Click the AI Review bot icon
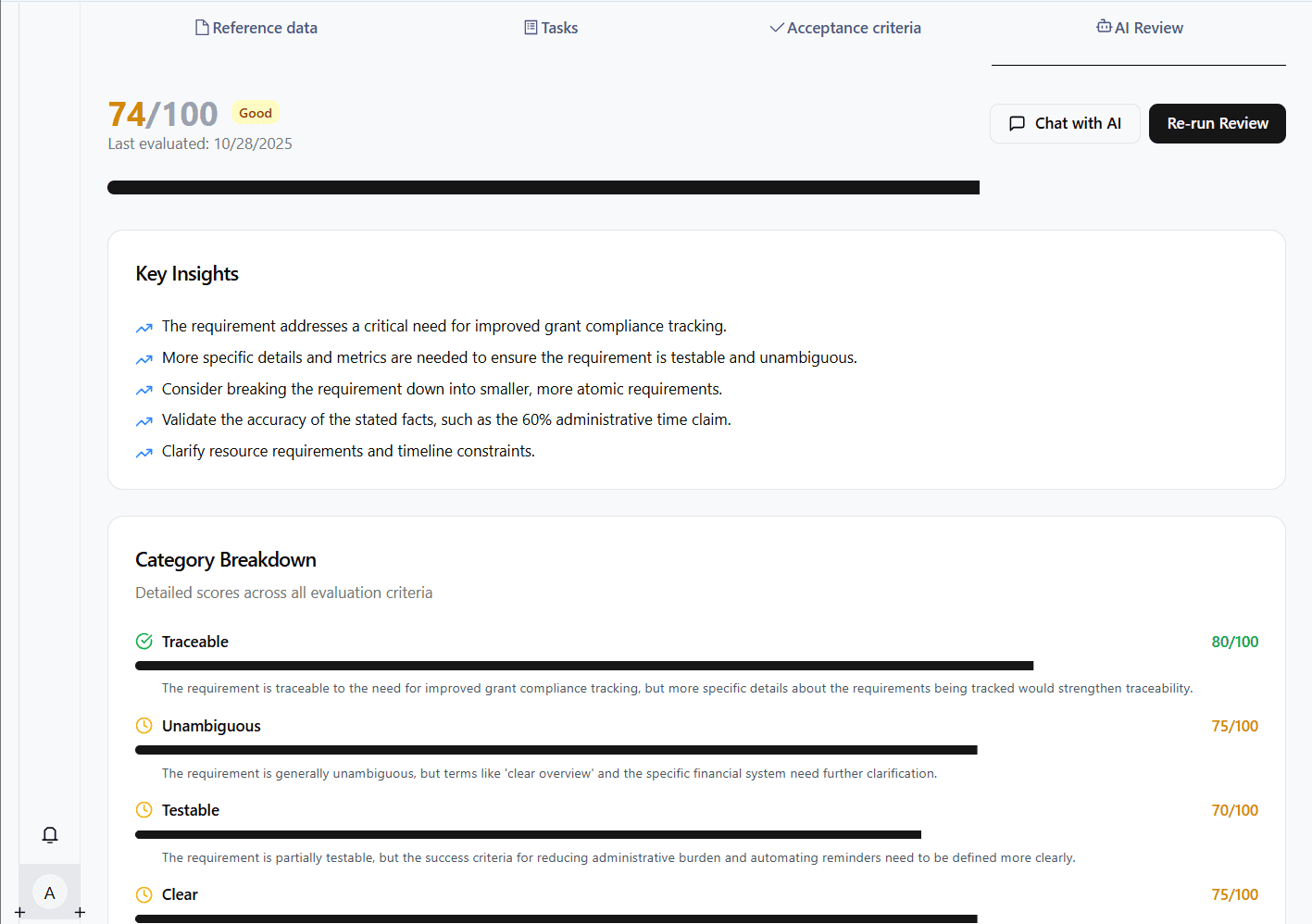This screenshot has height=924, width=1312. point(1103,27)
